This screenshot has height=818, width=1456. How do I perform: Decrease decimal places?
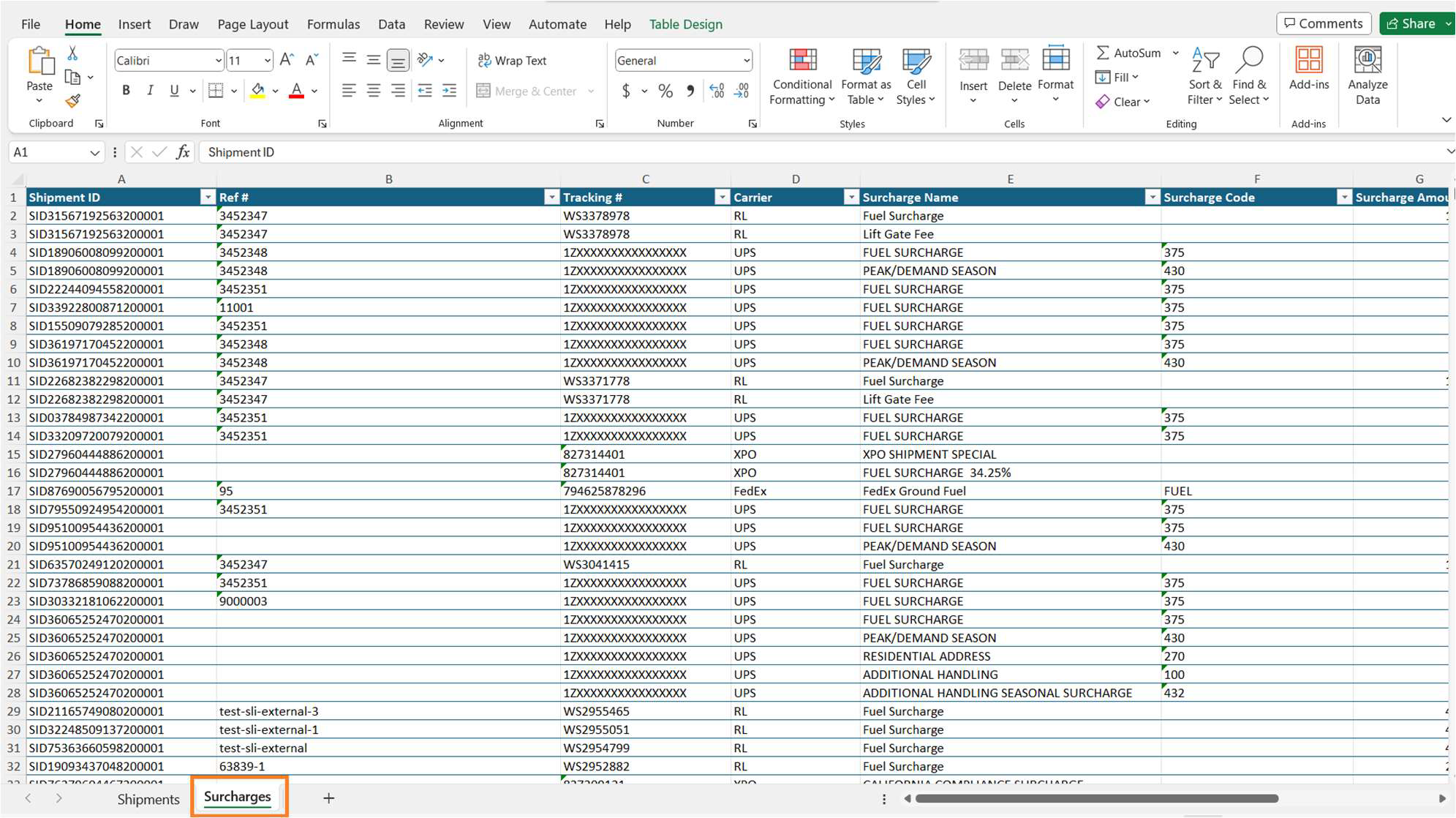click(742, 91)
